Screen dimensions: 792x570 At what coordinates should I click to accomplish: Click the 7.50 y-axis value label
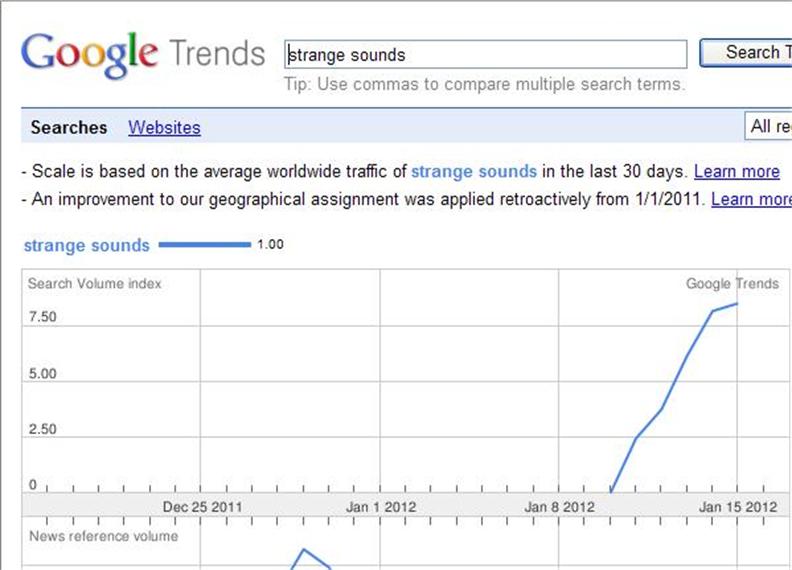click(43, 317)
